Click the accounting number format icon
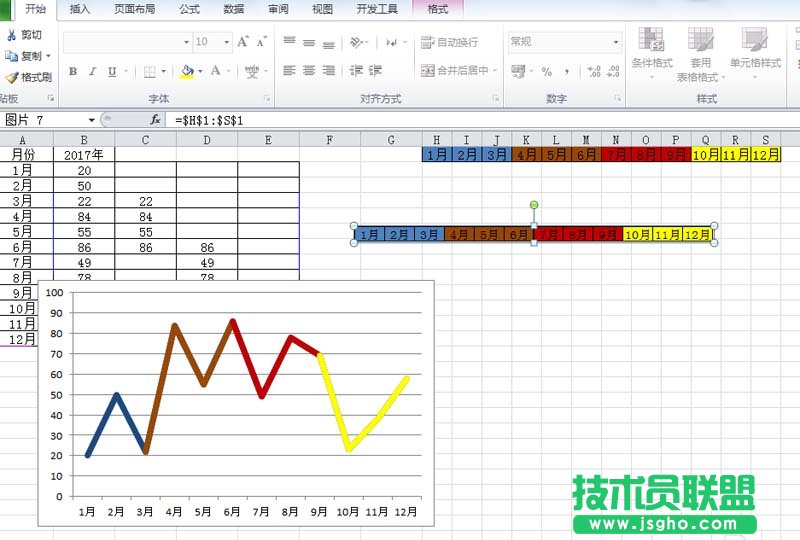Image resolution: width=800 pixels, height=540 pixels. click(518, 71)
